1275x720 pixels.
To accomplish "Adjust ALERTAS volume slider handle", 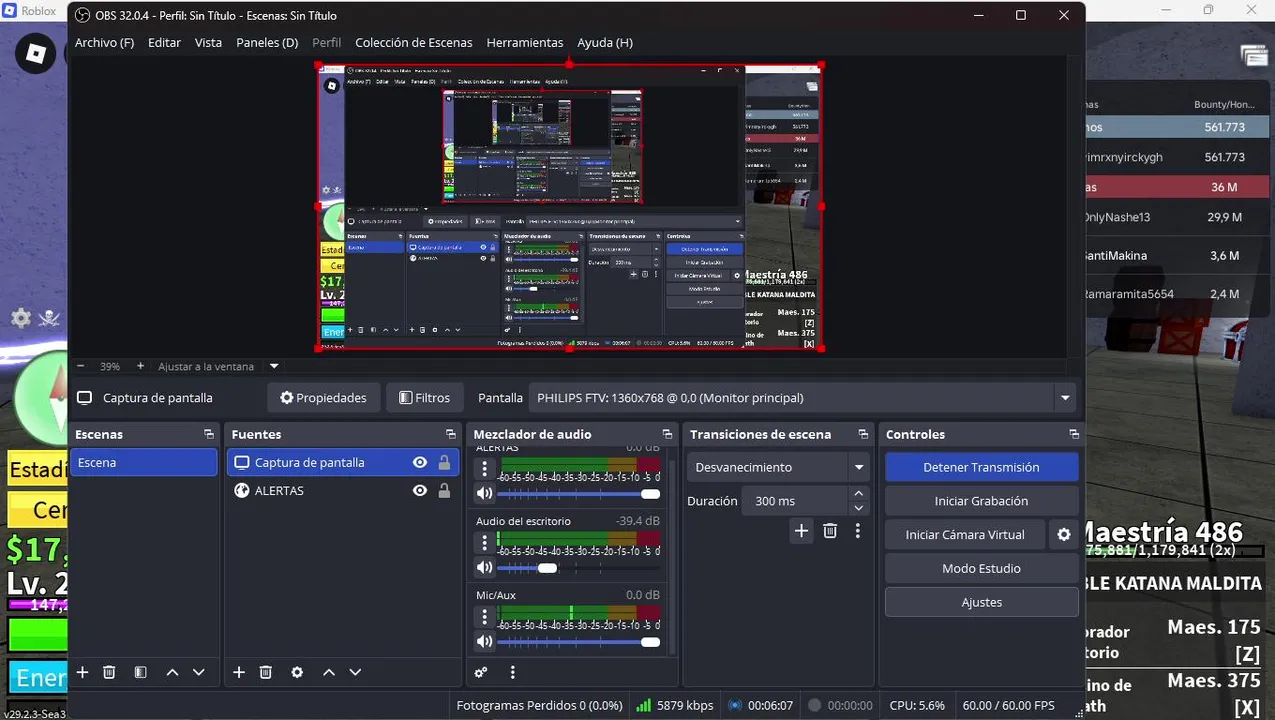I will pyautogui.click(x=651, y=494).
